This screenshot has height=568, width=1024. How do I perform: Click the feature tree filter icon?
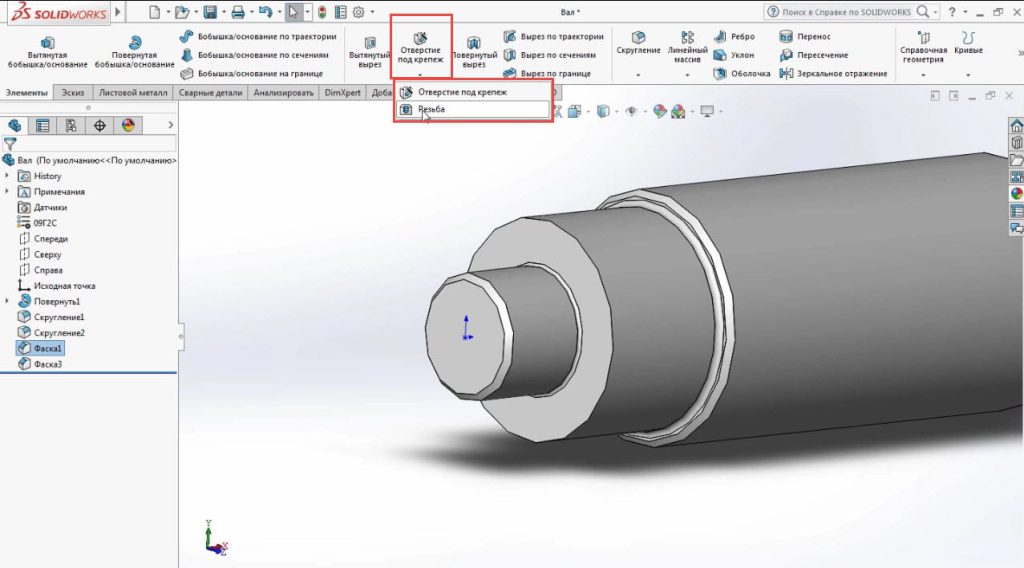10,144
